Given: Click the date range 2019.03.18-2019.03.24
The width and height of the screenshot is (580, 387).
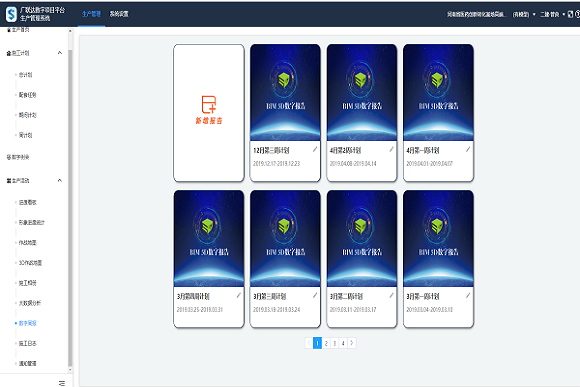Looking at the screenshot, I should pos(277,310).
